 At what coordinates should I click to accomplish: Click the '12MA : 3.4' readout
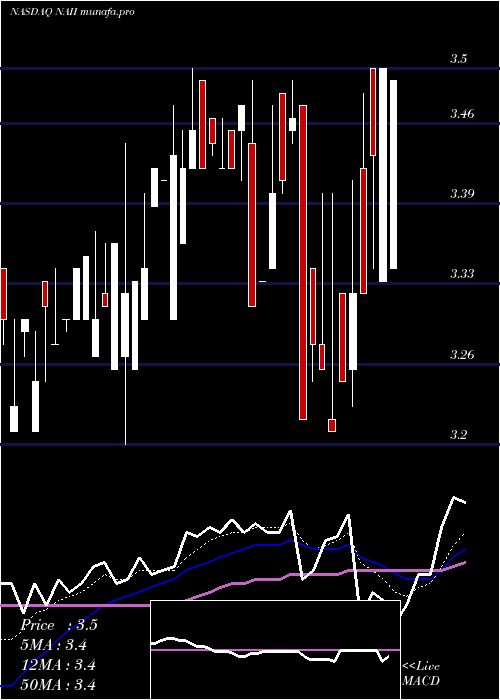point(59,665)
